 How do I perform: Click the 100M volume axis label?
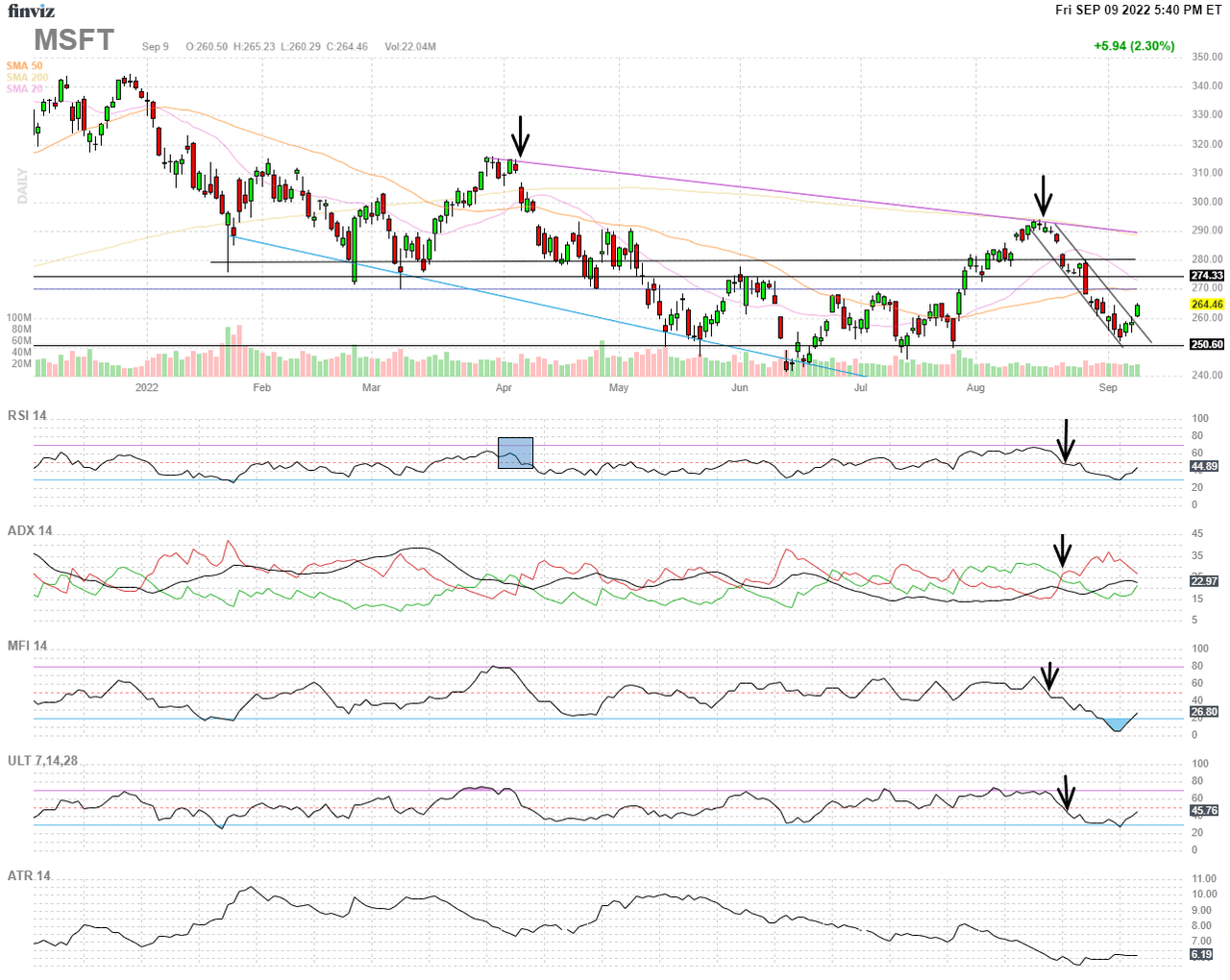pyautogui.click(x=19, y=318)
